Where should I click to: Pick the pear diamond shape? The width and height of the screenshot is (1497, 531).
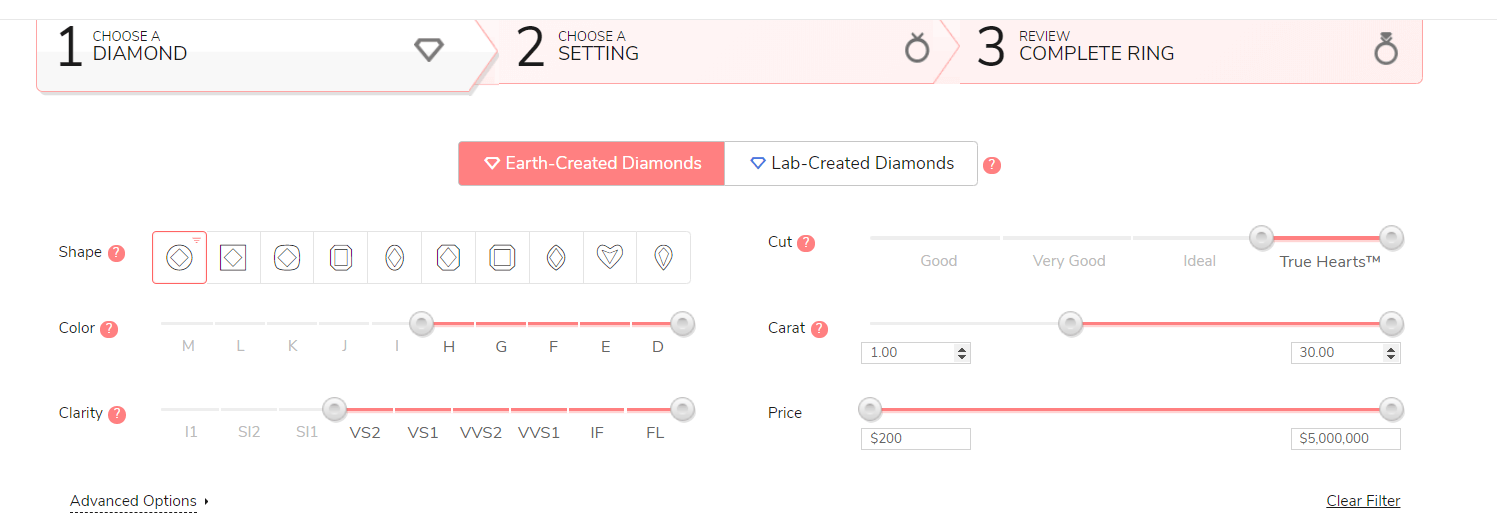[663, 258]
